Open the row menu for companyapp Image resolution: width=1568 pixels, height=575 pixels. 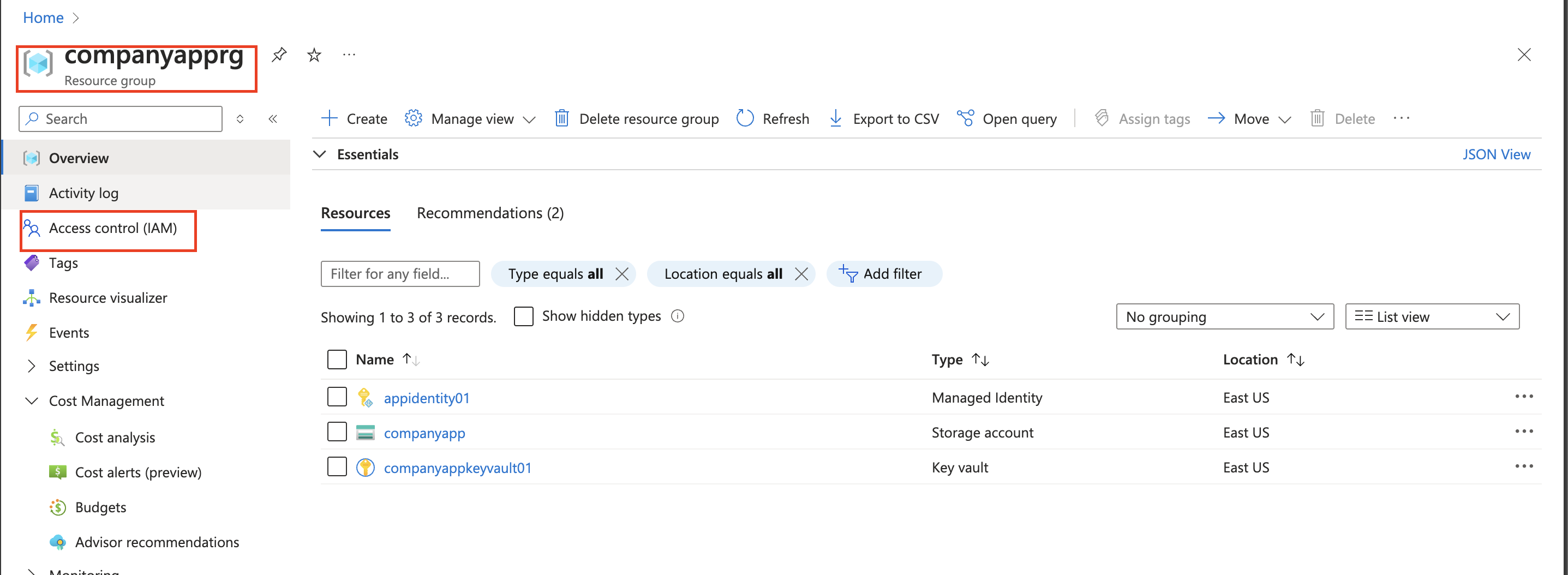point(1524,432)
